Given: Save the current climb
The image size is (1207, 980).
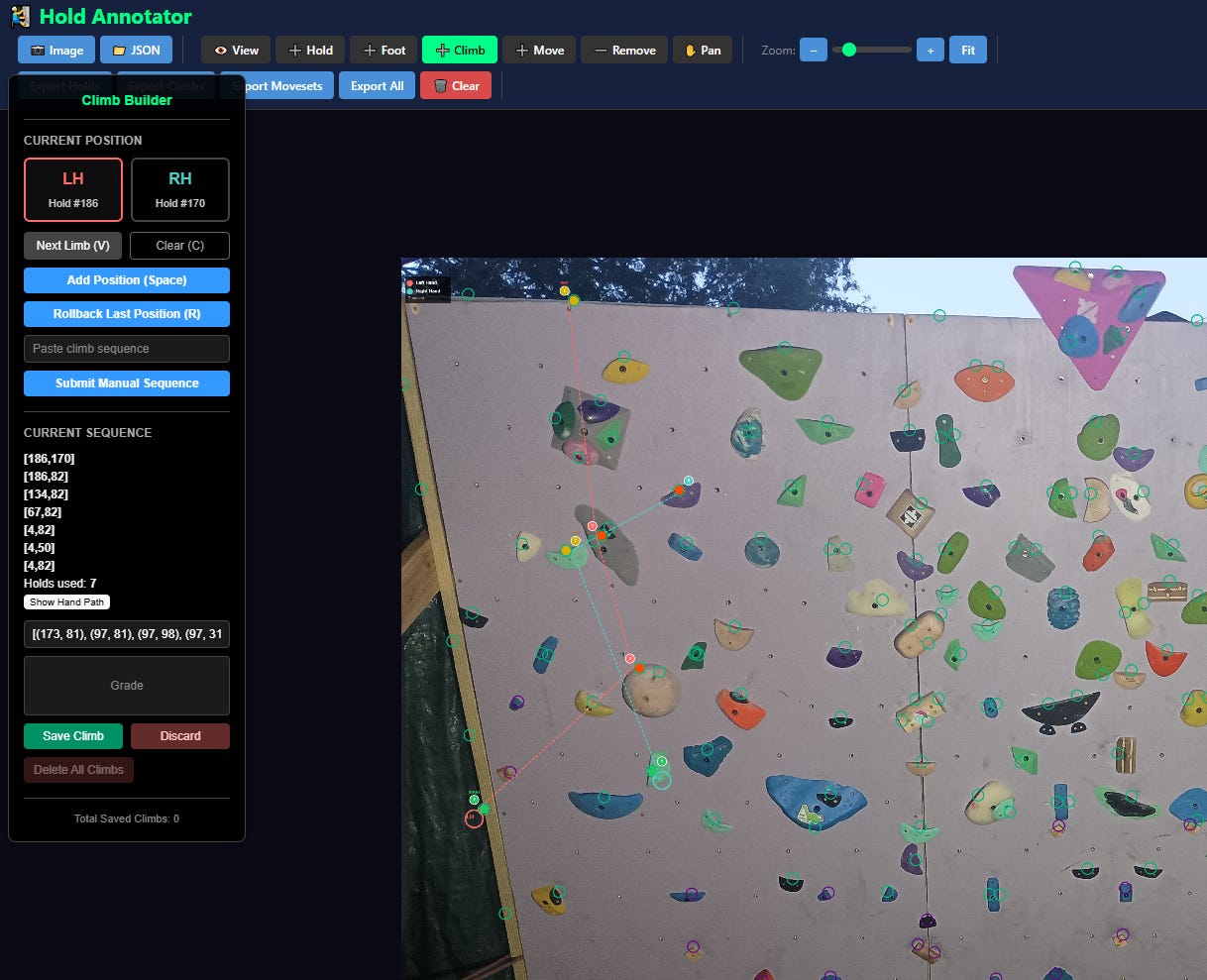Looking at the screenshot, I should pos(73,735).
